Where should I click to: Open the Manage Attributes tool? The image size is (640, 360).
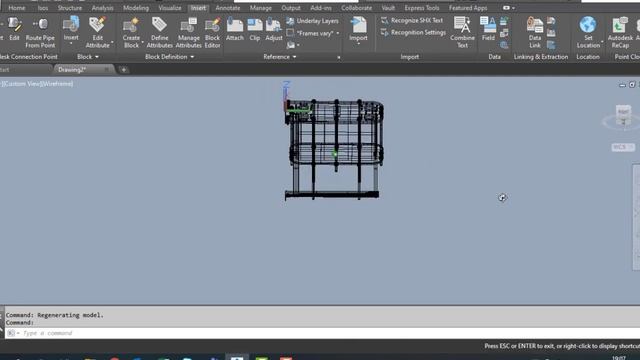[x=189, y=33]
